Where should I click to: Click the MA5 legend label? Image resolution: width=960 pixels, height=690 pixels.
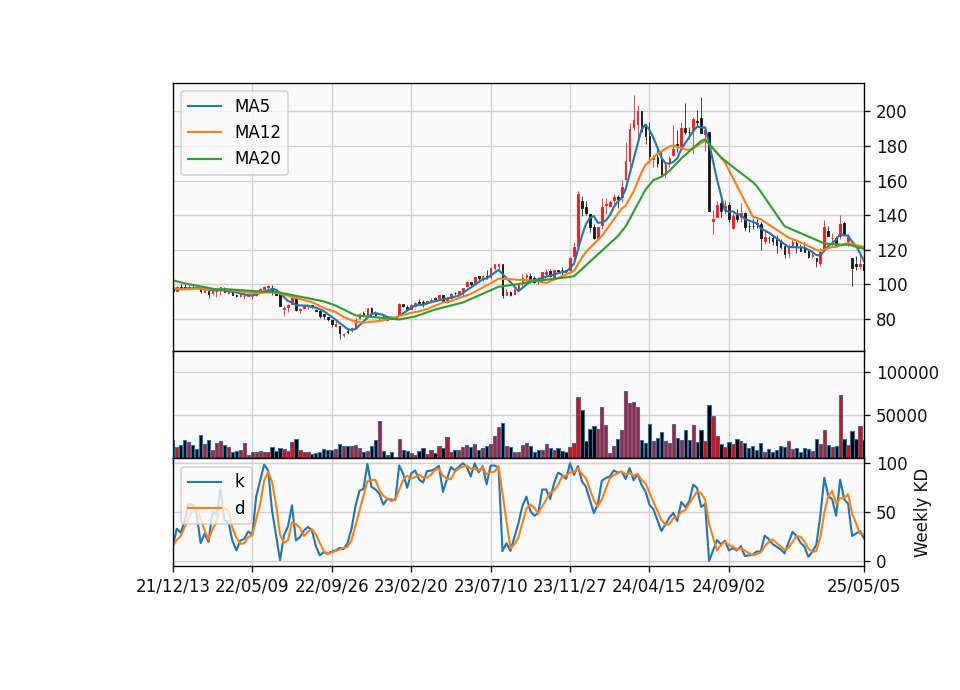click(x=252, y=106)
